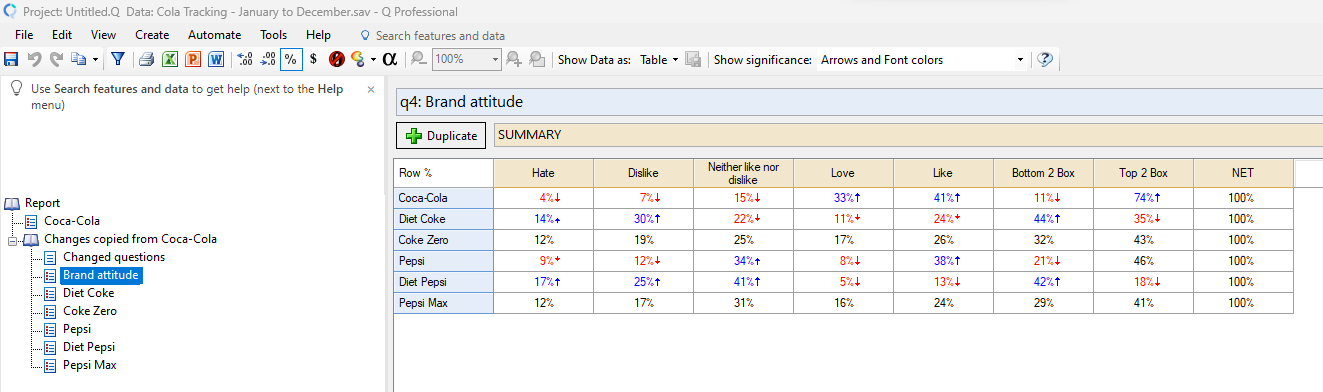The width and height of the screenshot is (1323, 392).
Task: Click the Pepsi Max row label in table
Action: coord(443,303)
